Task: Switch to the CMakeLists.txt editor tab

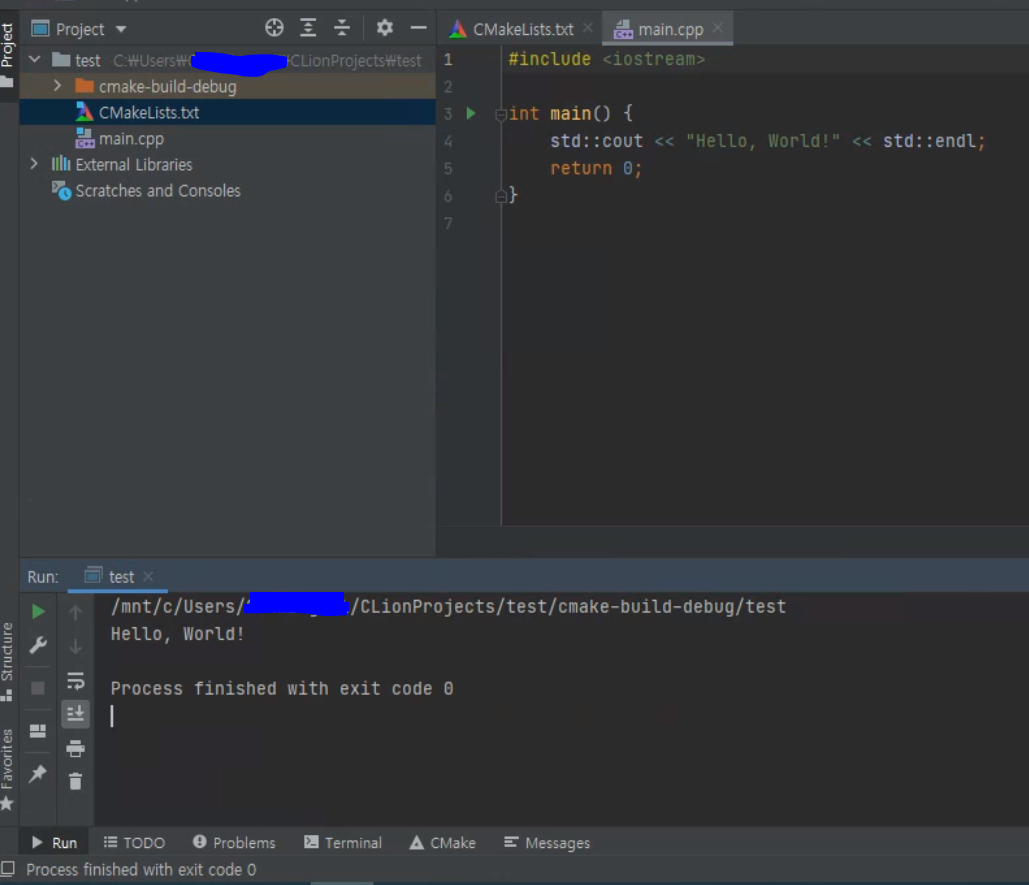Action: (523, 28)
